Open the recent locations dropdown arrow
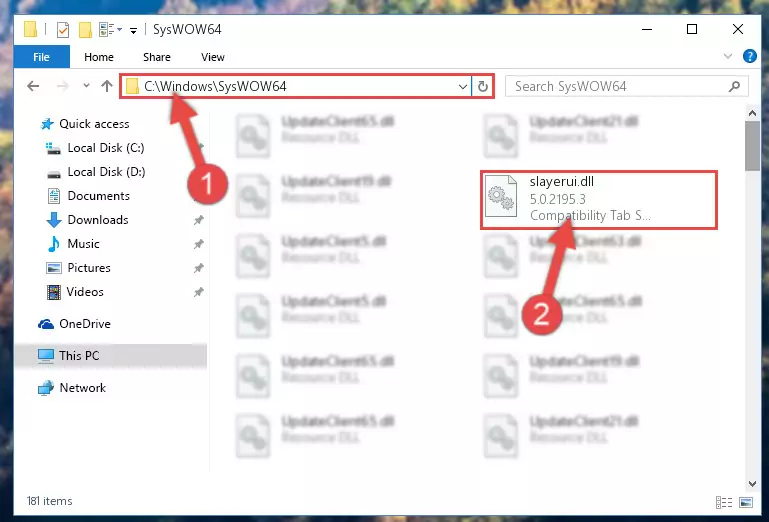Image resolution: width=769 pixels, height=522 pixels. (86, 85)
